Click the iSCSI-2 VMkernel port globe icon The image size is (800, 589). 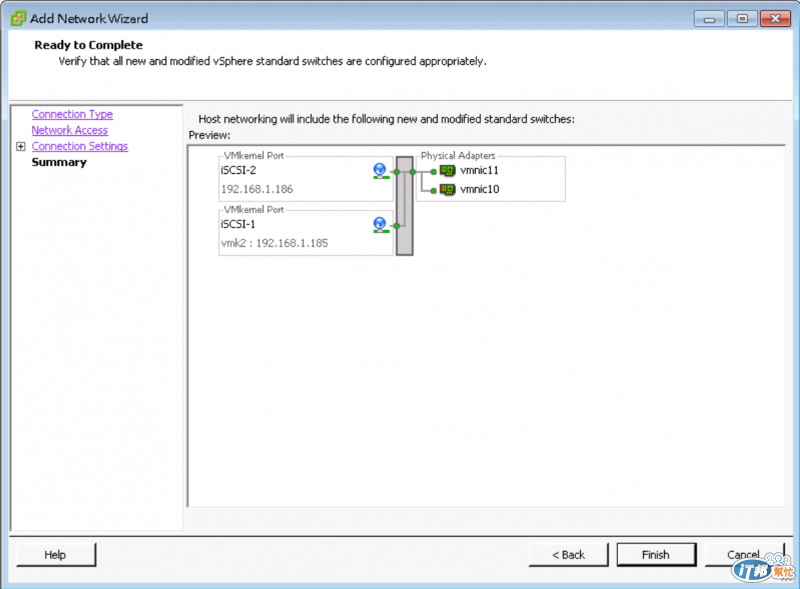click(380, 171)
